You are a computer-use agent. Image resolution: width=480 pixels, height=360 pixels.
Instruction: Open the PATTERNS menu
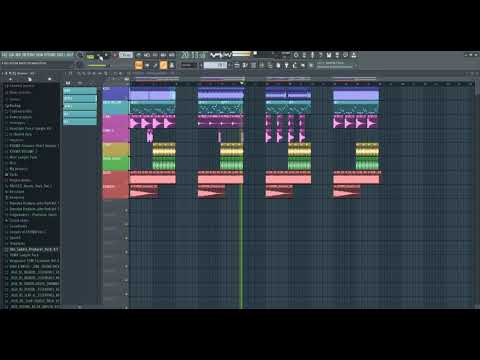tap(28, 55)
